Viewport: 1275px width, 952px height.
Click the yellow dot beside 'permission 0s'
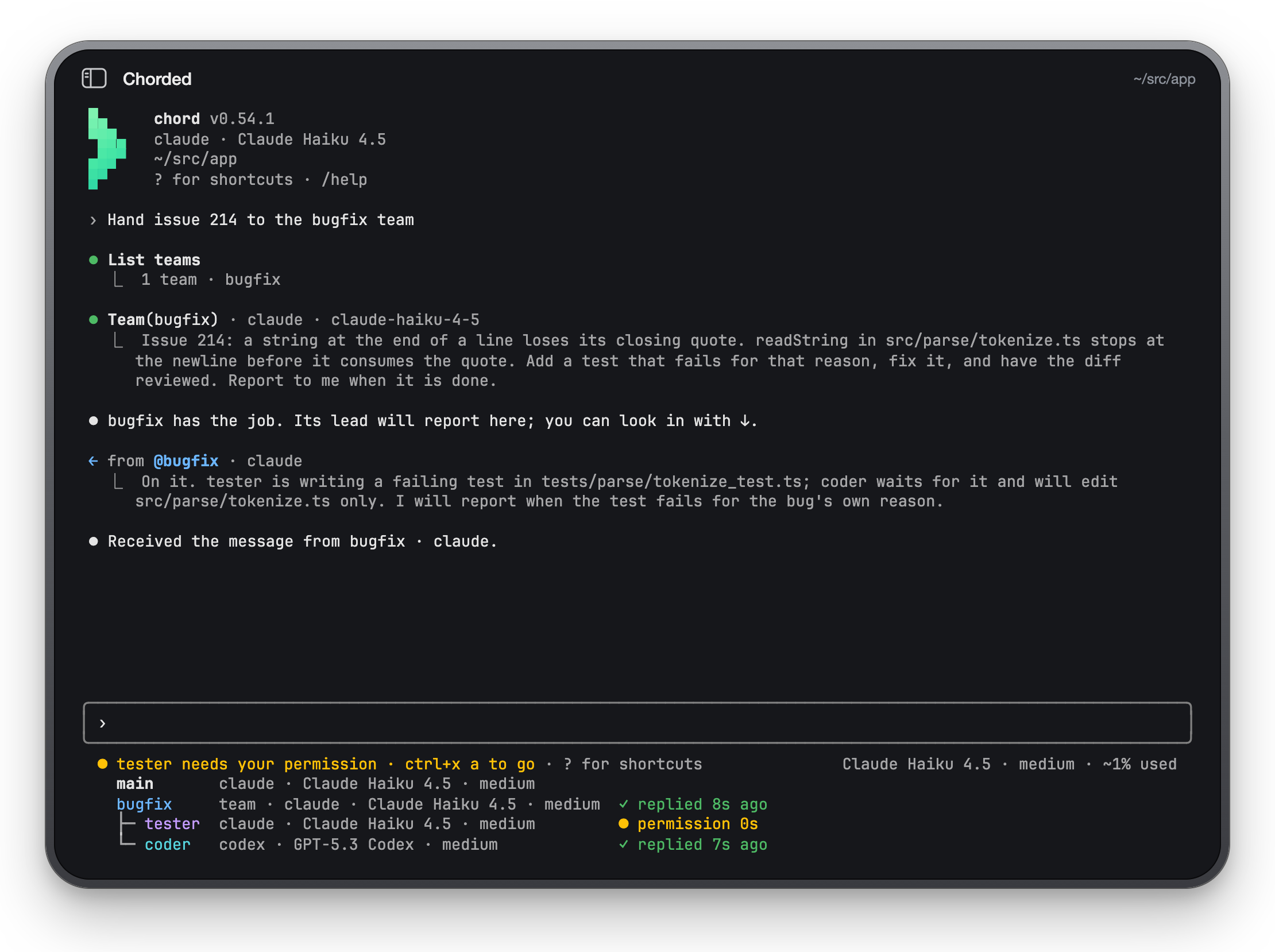pos(624,824)
